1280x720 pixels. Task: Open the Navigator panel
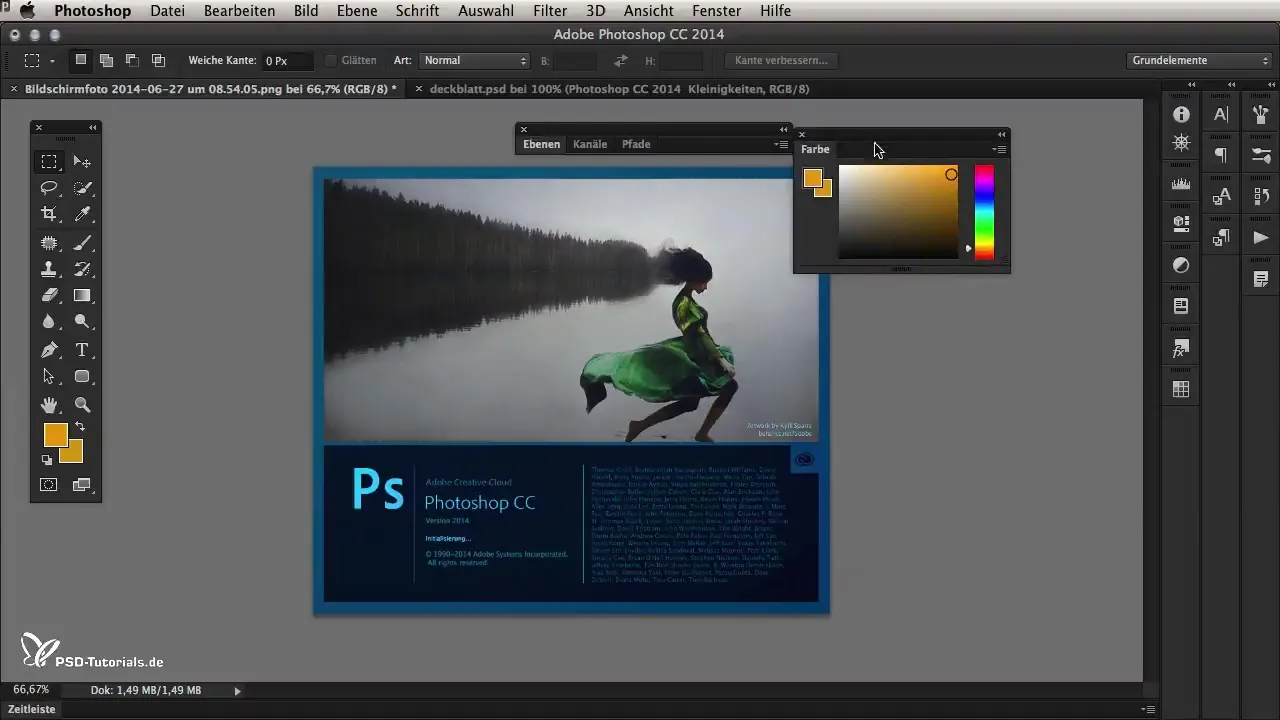pyautogui.click(x=1181, y=142)
